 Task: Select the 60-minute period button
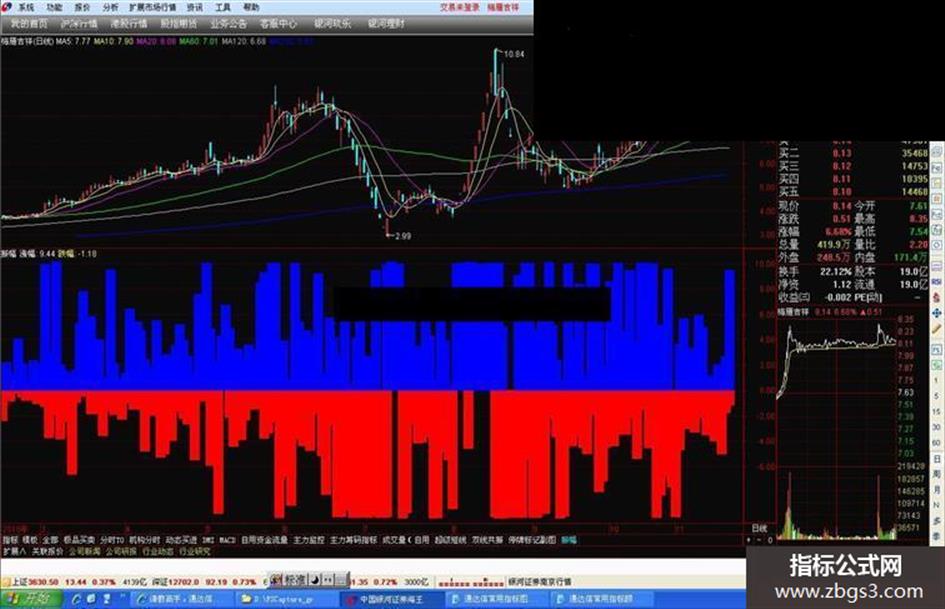tap(937, 443)
